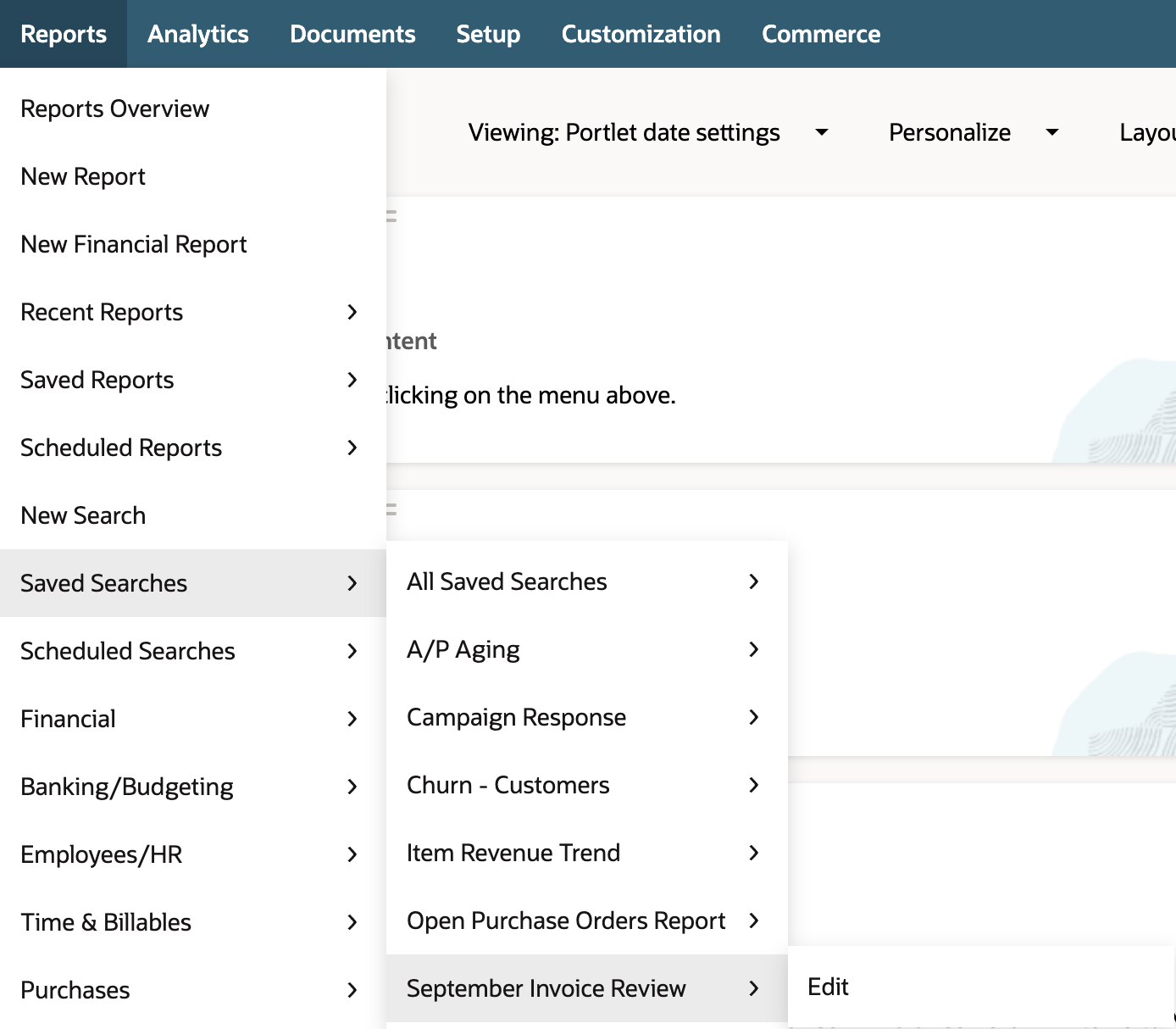This screenshot has height=1029, width=1176.
Task: Expand the Banking/Budgeting submenu arrow
Action: [352, 787]
